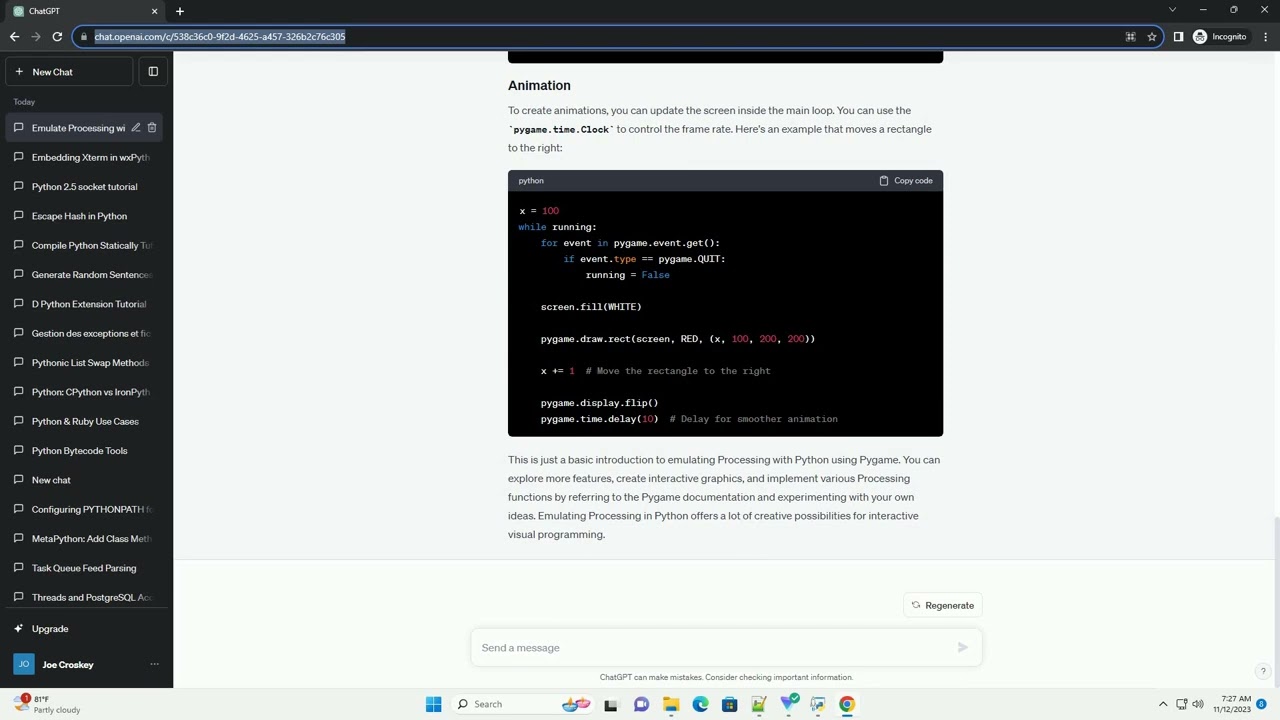Open the 'Gestion des exceptions' chat
The image size is (1280, 720).
86,333
